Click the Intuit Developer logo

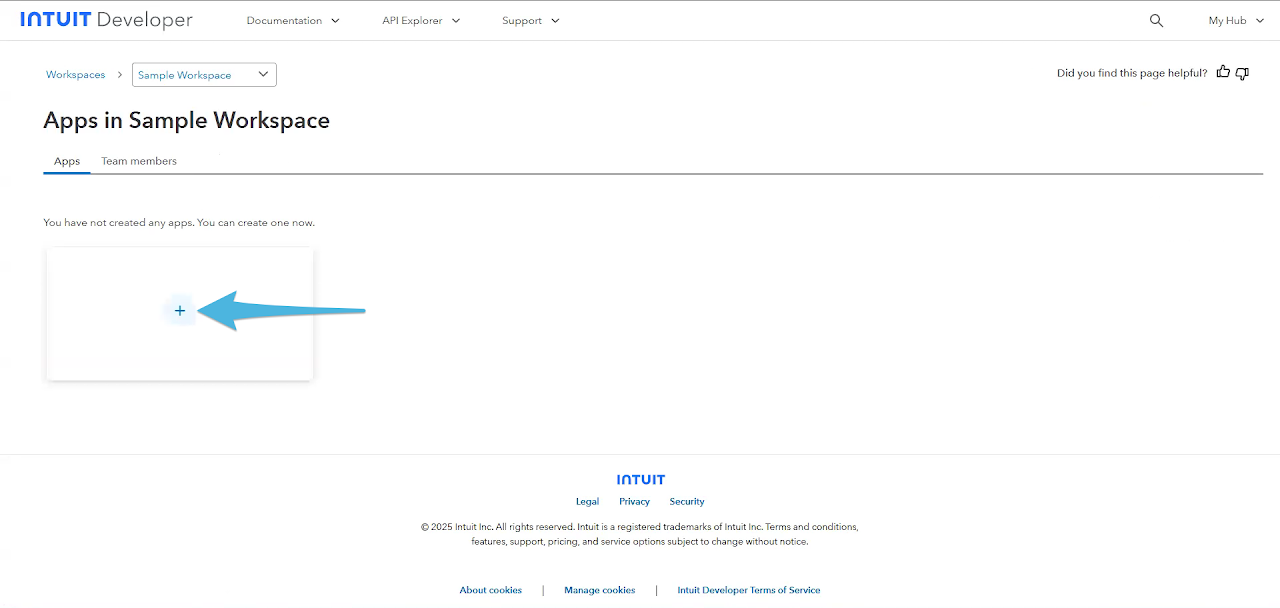(x=106, y=20)
